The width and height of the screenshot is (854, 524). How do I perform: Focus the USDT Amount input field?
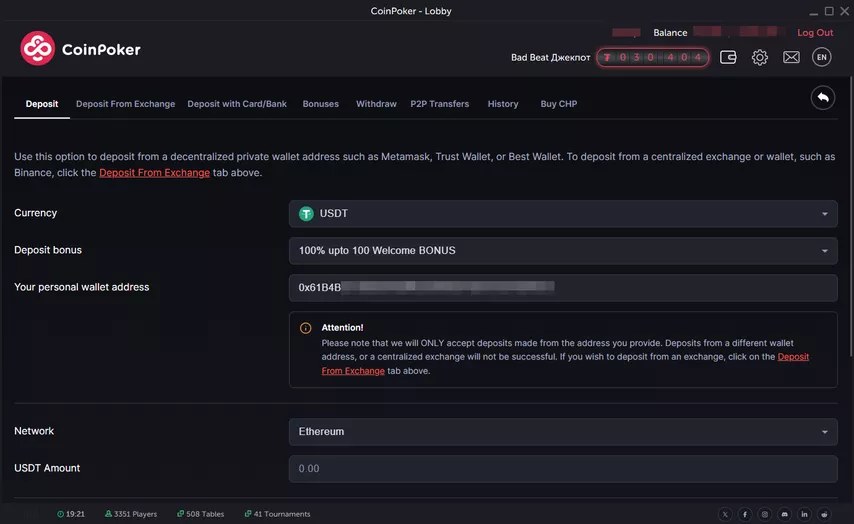(x=563, y=468)
